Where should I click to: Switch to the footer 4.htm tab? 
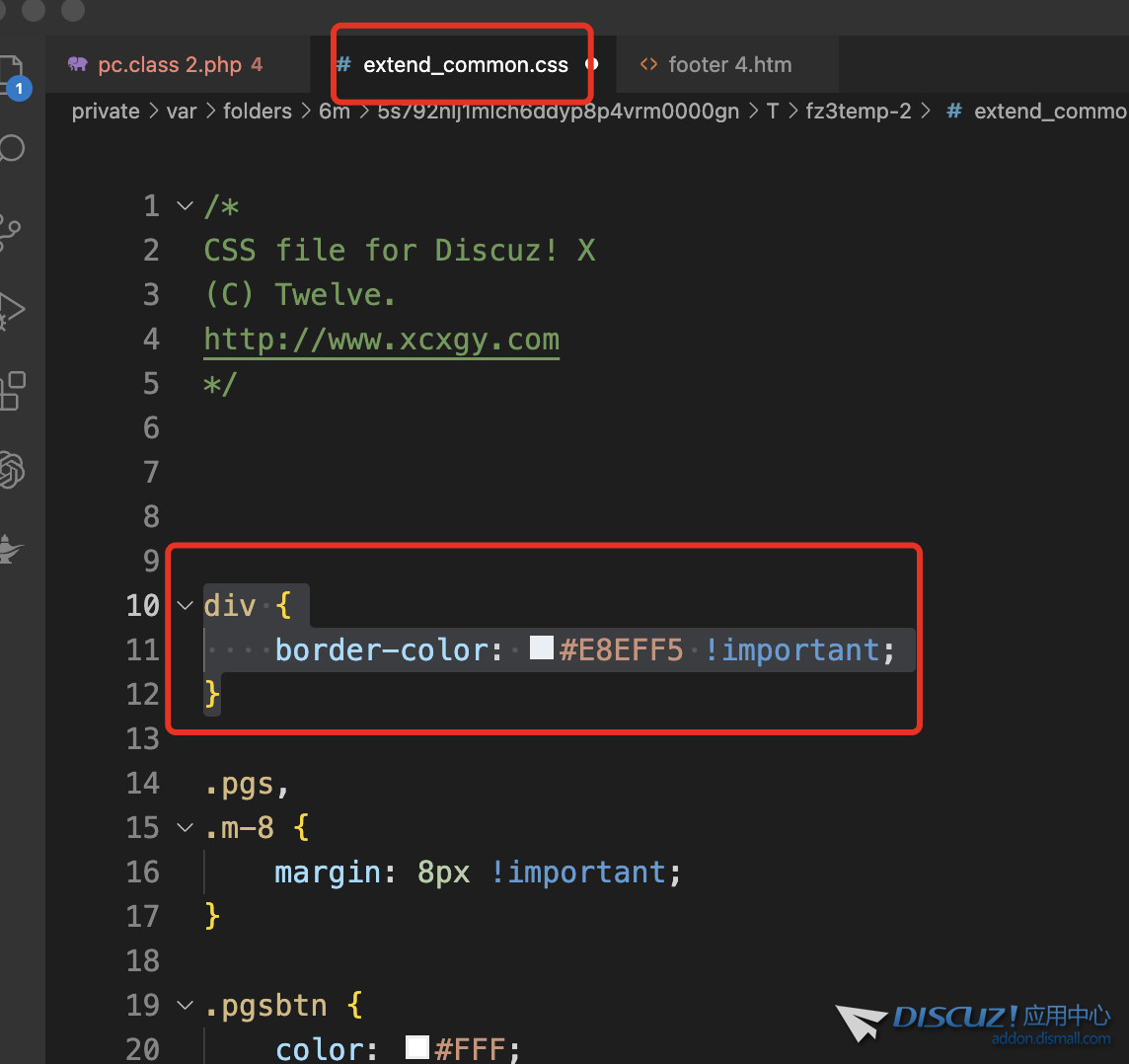coord(729,65)
